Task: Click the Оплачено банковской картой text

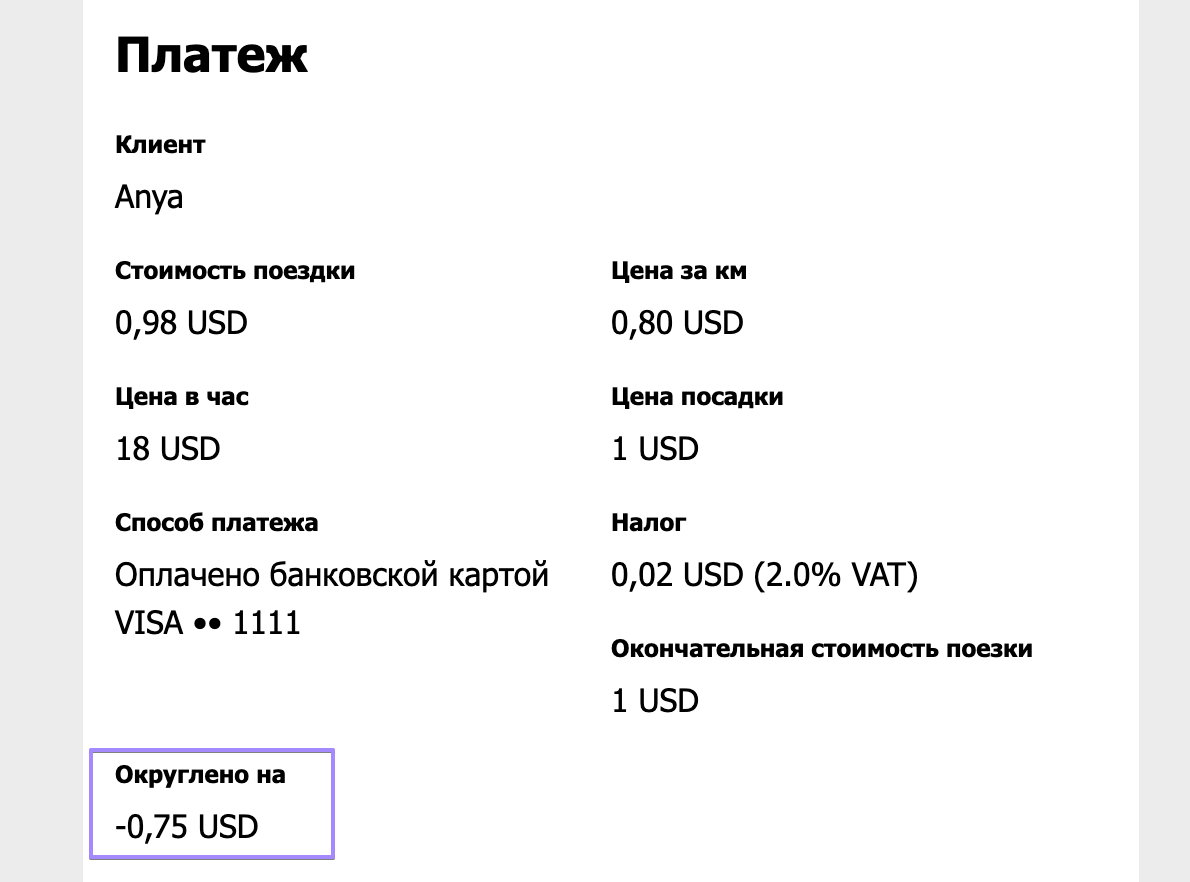Action: pyautogui.click(x=332, y=576)
